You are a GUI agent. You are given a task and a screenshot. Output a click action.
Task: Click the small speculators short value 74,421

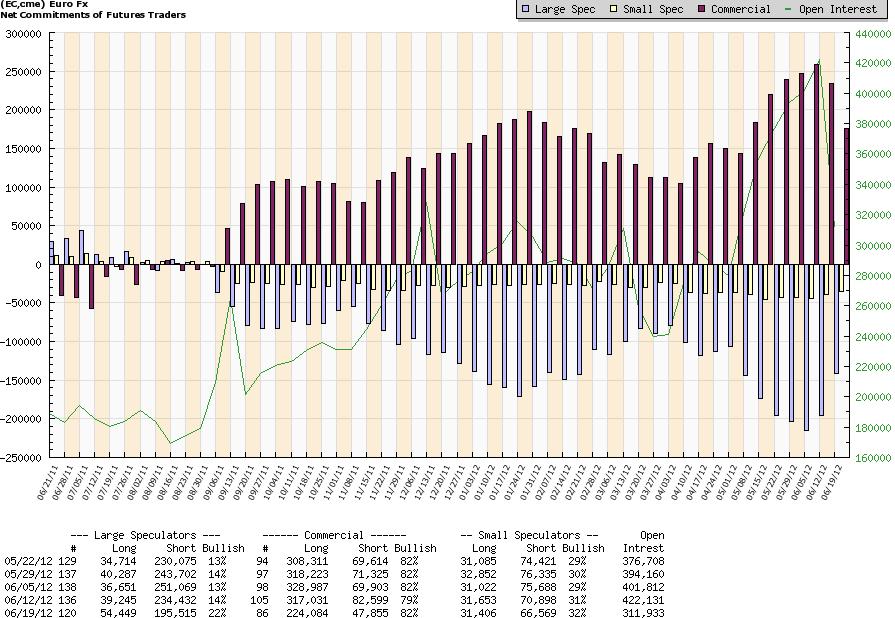[x=538, y=561]
